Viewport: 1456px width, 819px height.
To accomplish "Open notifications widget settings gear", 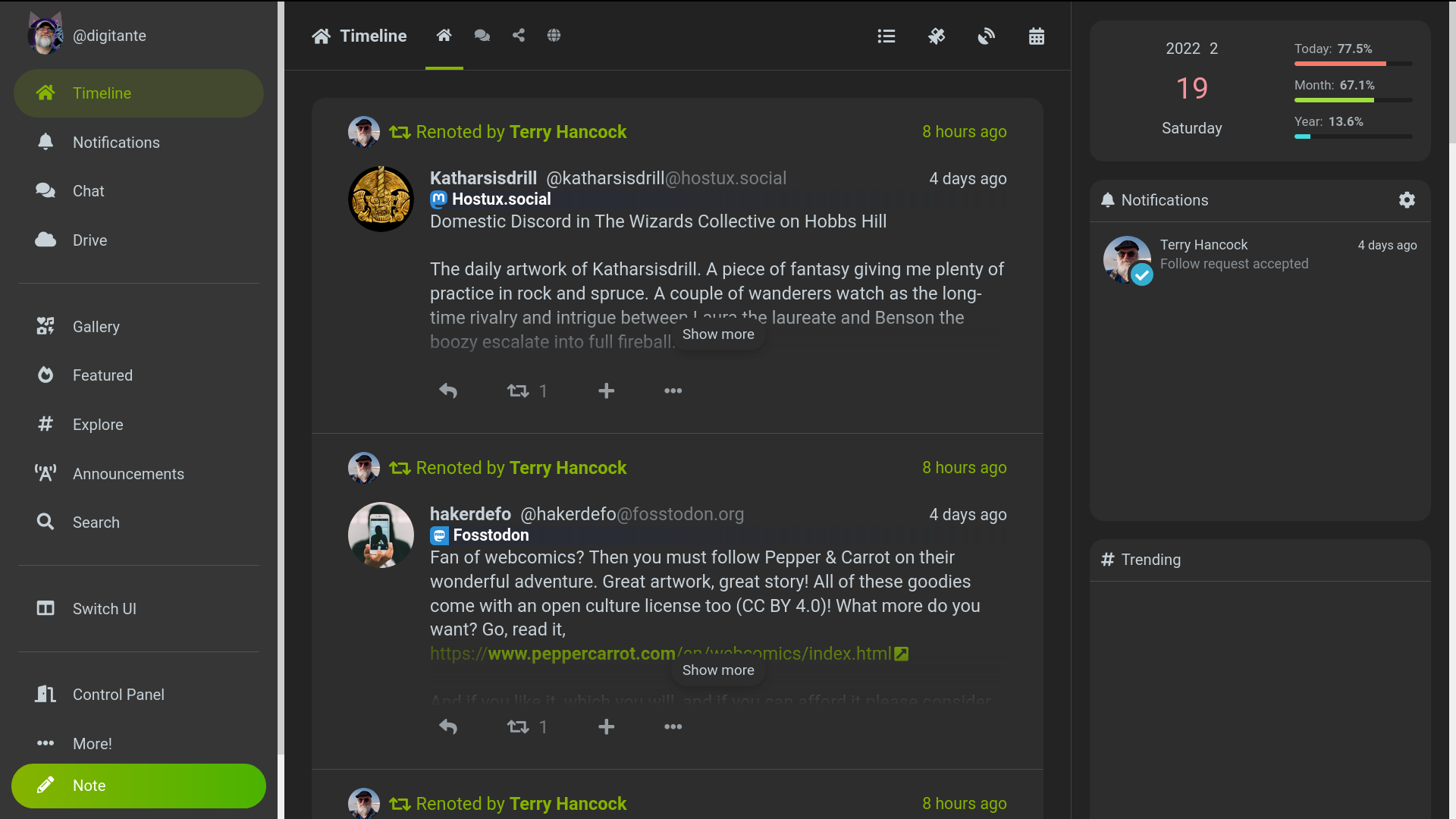I will (1407, 200).
